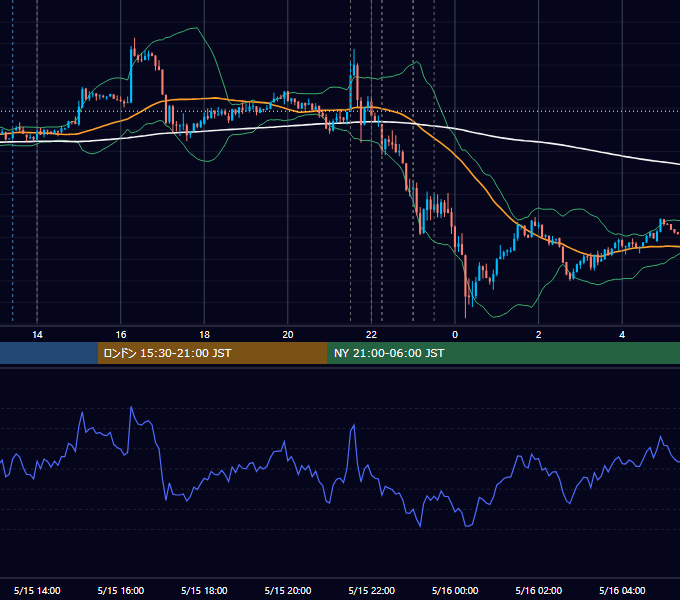Image resolution: width=680 pixels, height=600 pixels.
Task: Click the blue session band before ロンドン
Action: (x=49, y=353)
